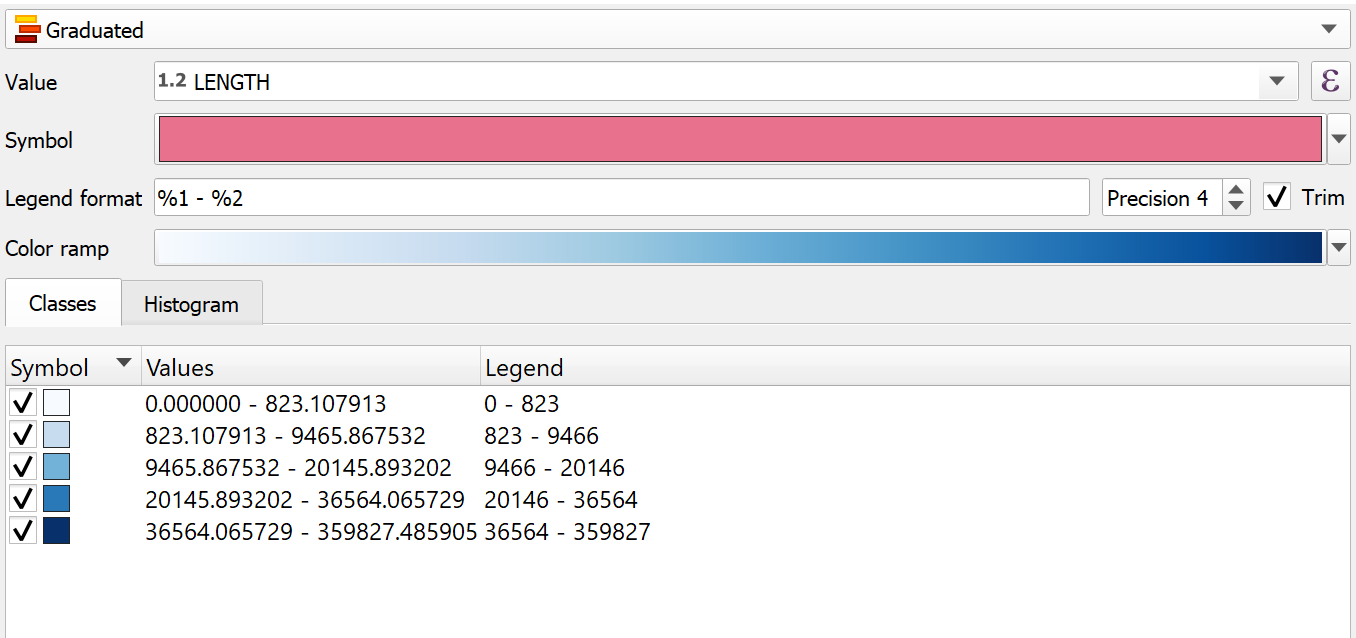This screenshot has height=638, width=1356.
Task: Click the Graduated renderer icon
Action: (27, 30)
